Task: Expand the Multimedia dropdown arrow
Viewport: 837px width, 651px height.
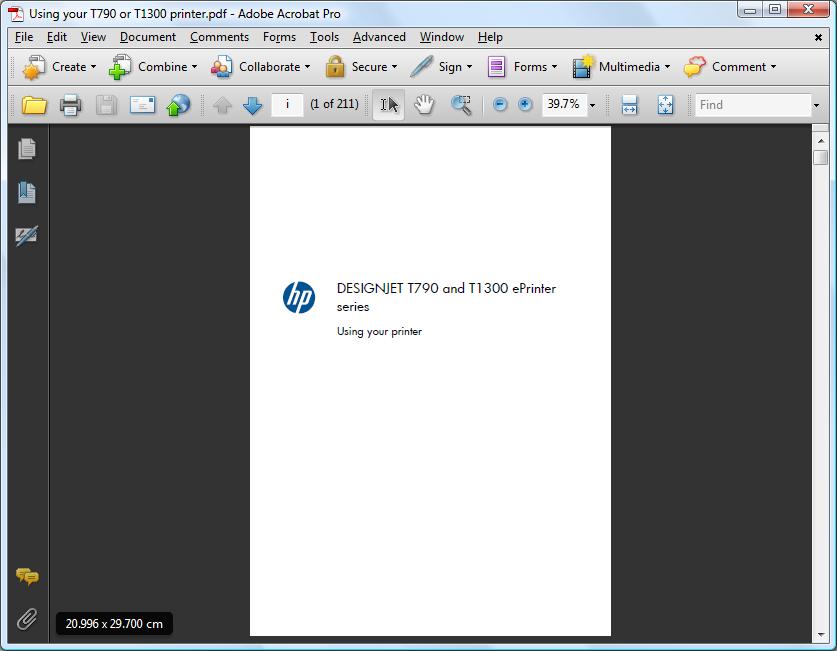Action: 667,67
